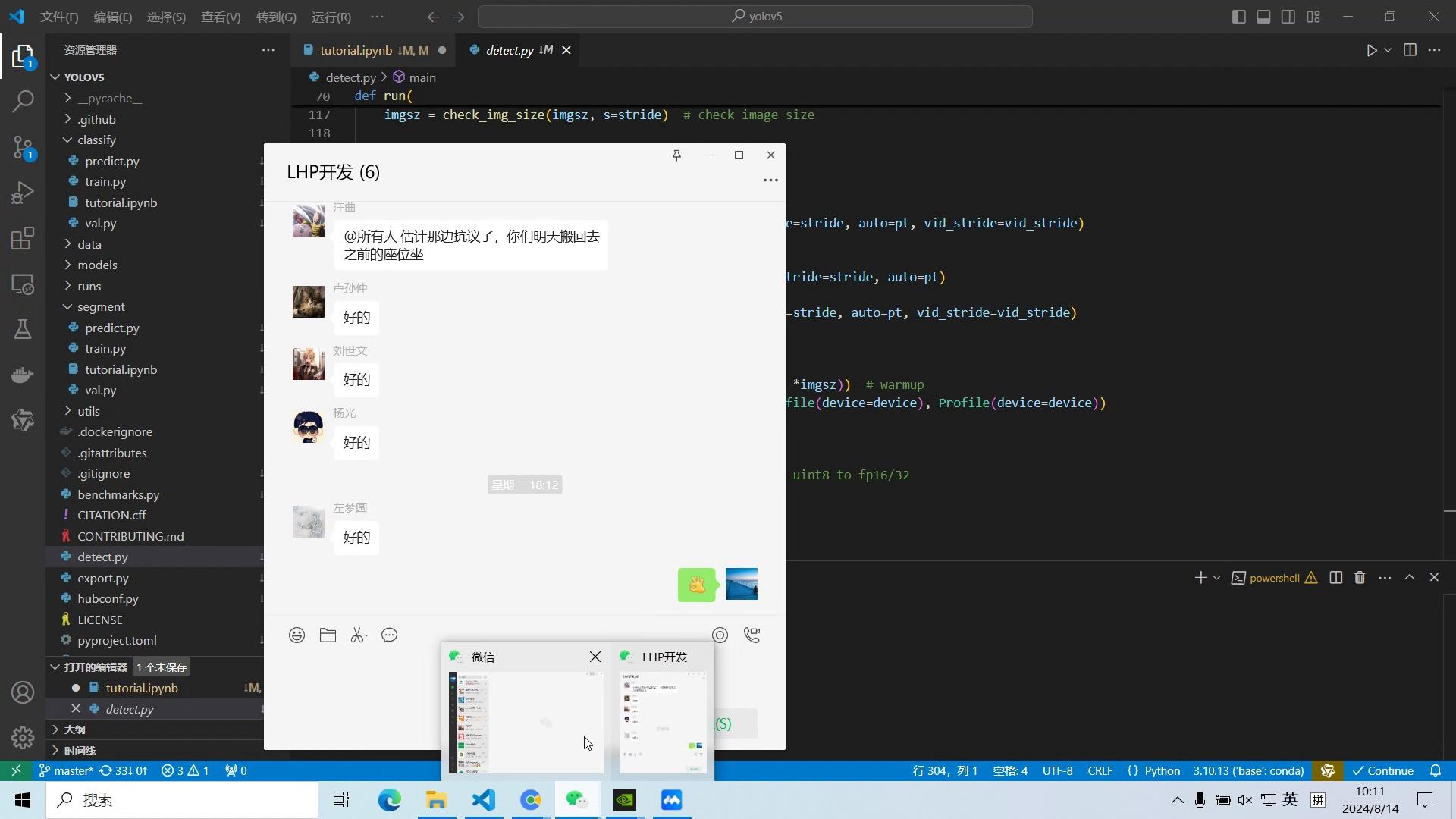Screen dimensions: 1456x819
Task: Open the 编辑(E) menu
Action: click(x=112, y=17)
